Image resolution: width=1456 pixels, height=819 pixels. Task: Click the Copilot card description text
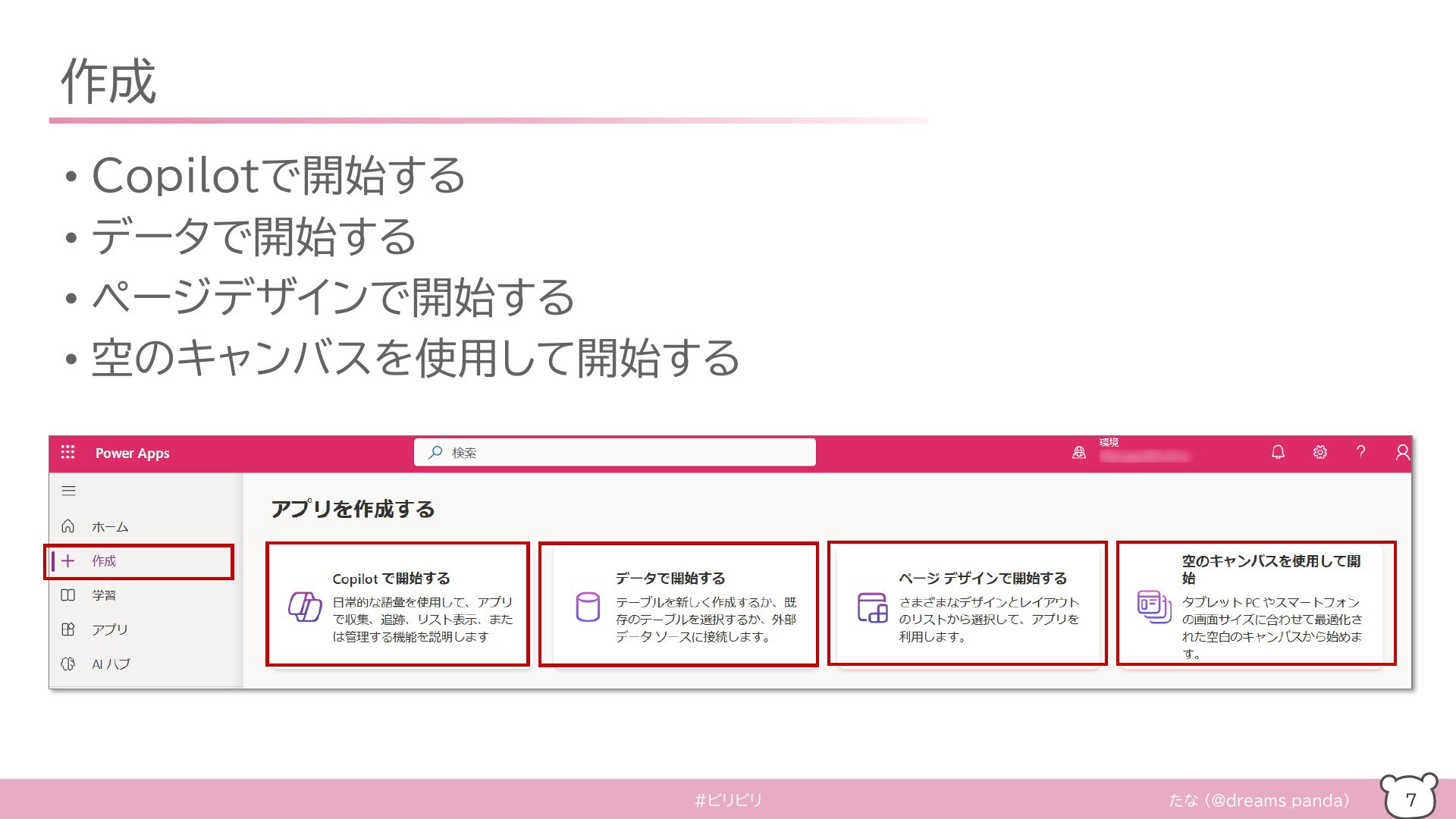tap(422, 620)
